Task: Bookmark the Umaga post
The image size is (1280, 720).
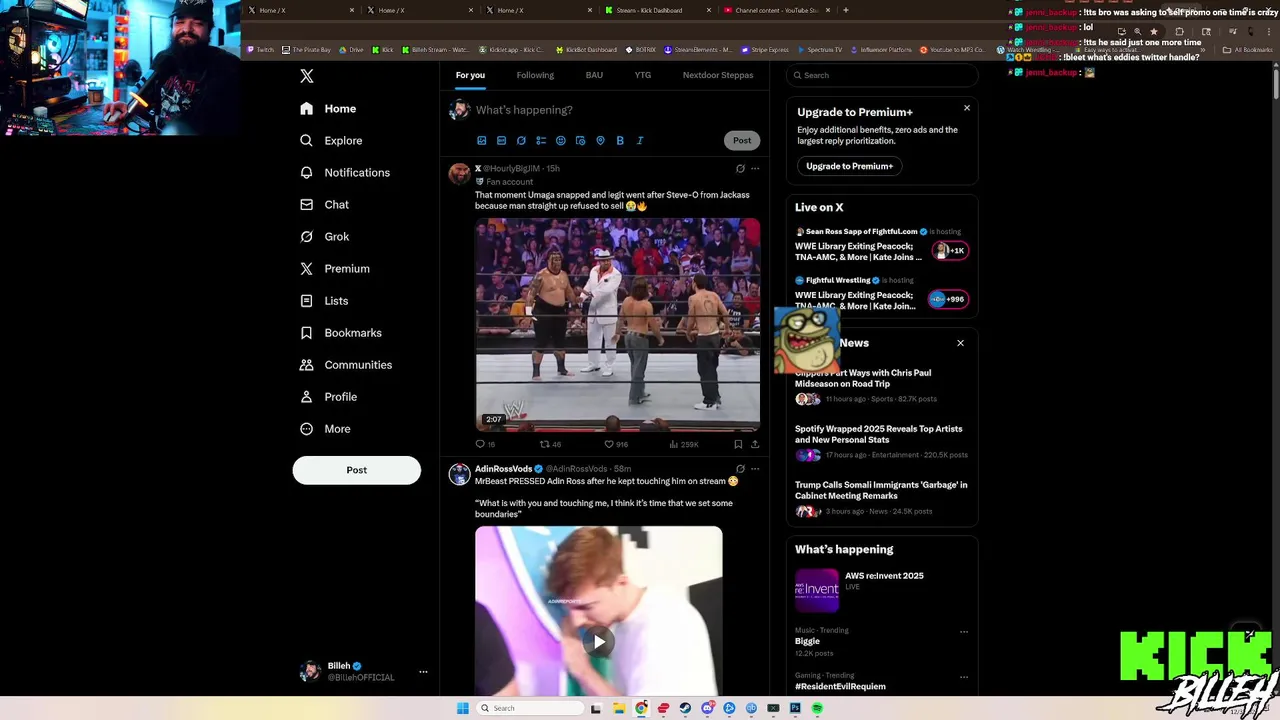Action: tap(738, 444)
